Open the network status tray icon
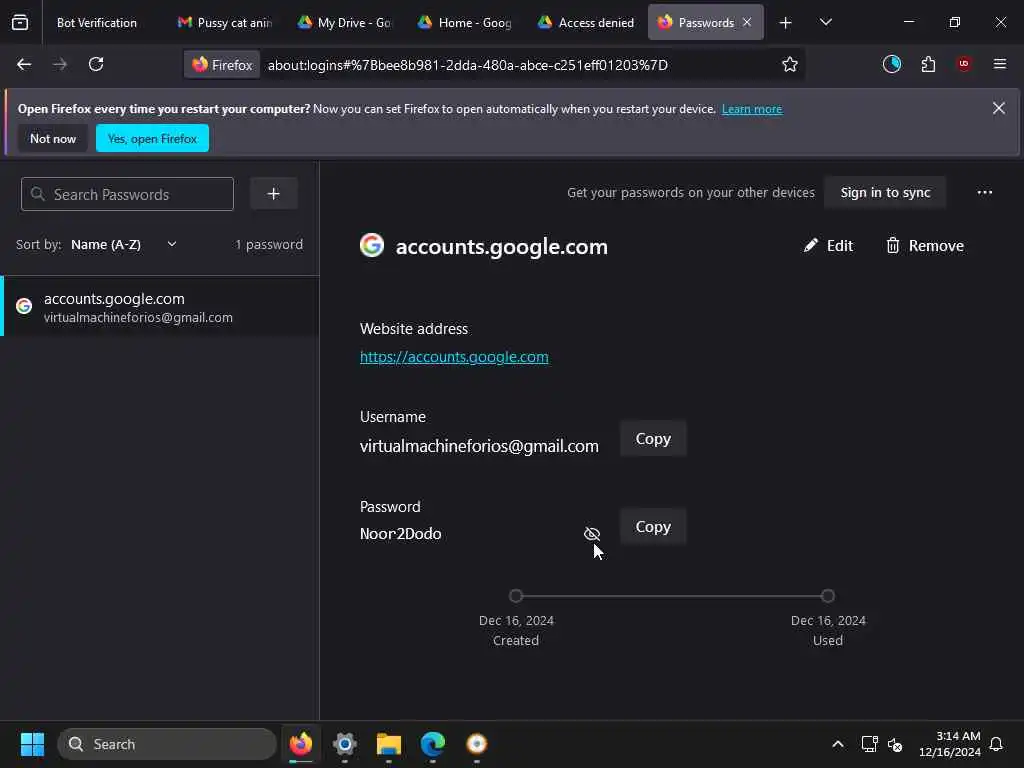1024x768 pixels. tap(869, 744)
